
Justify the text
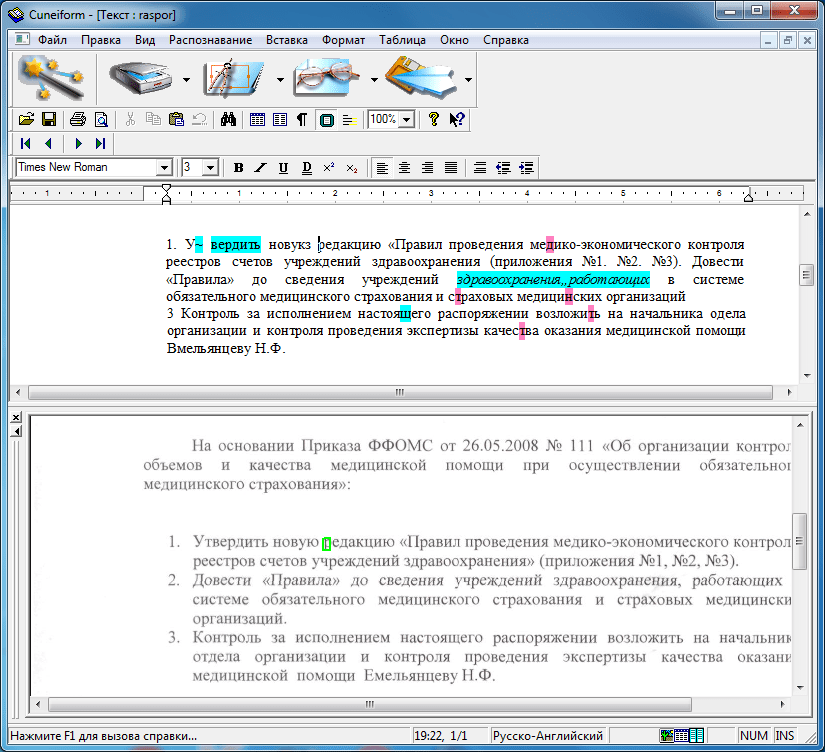coord(451,168)
